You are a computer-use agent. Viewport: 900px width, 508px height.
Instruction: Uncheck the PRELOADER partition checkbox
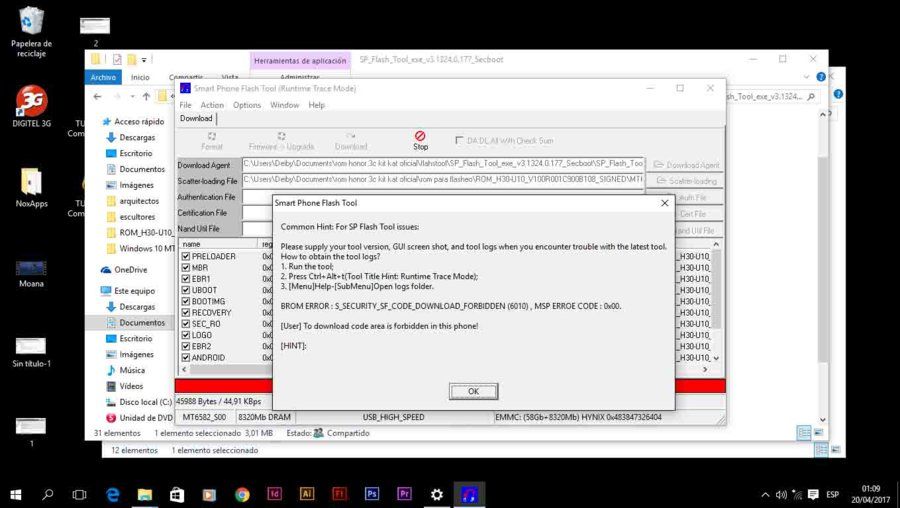click(x=185, y=256)
